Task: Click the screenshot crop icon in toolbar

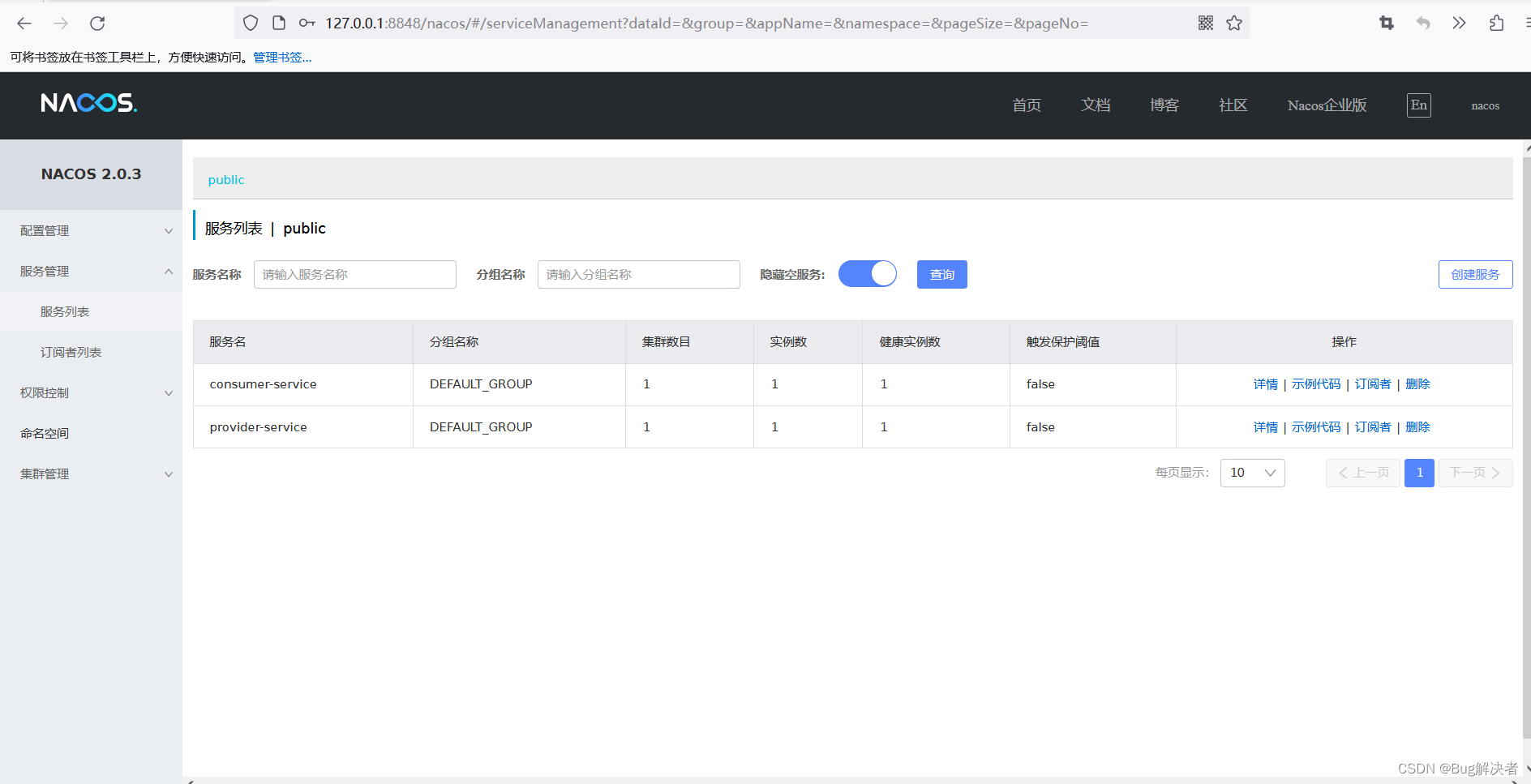Action: point(1387,24)
